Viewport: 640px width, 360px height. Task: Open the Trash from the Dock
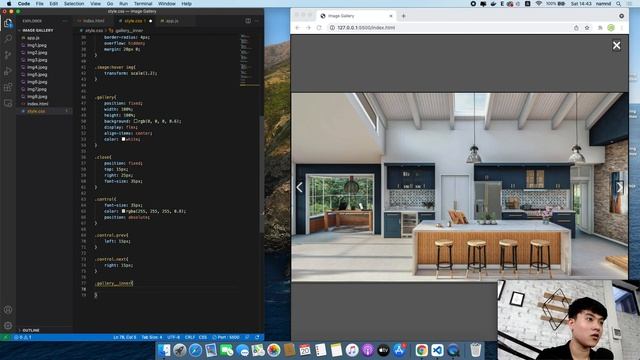[x=476, y=350]
